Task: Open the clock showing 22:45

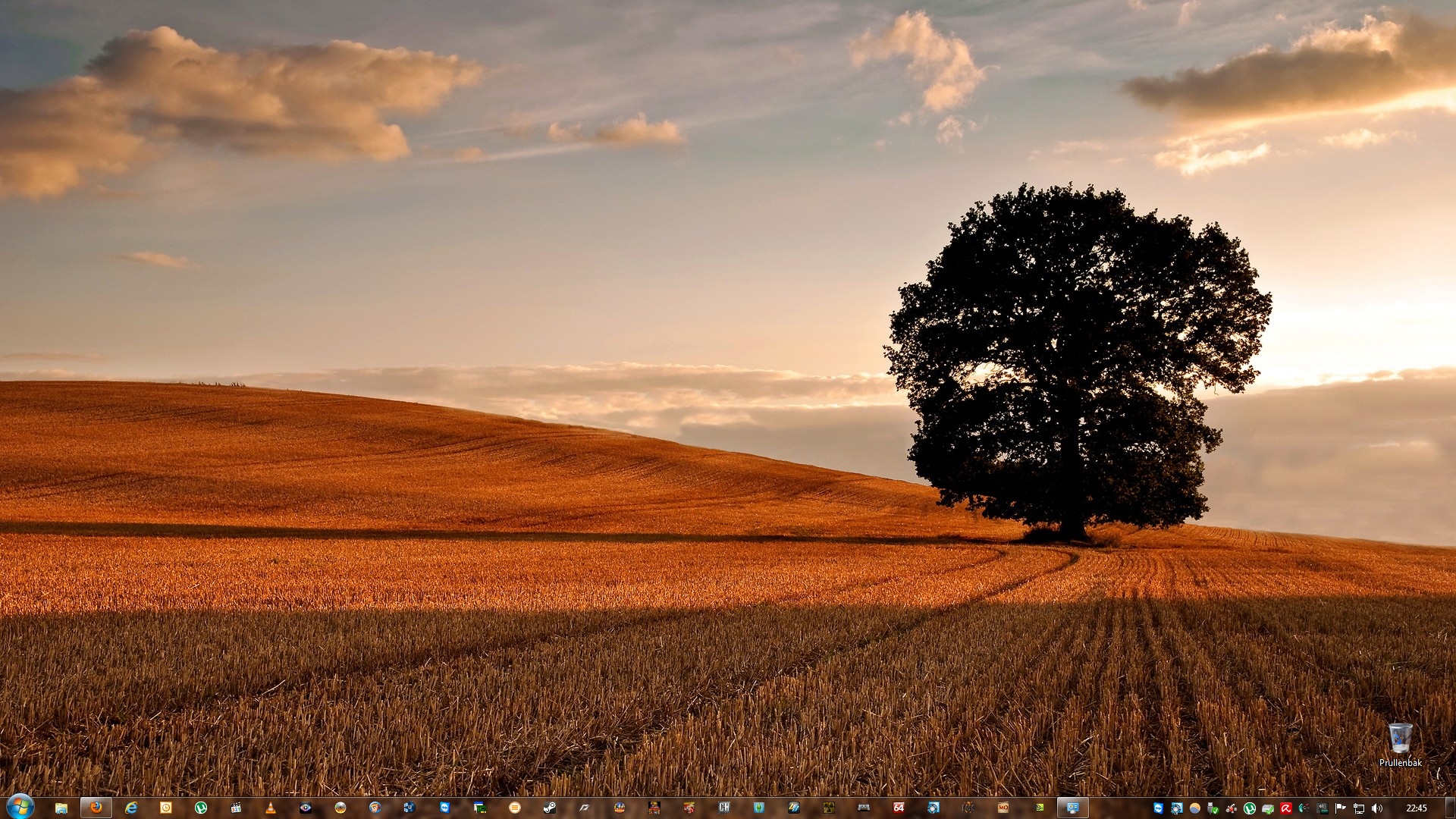Action: tap(1416, 808)
